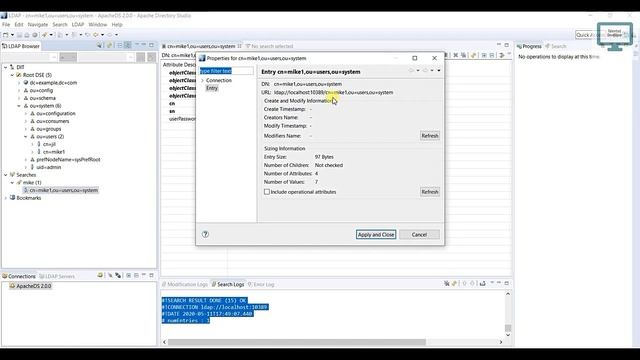Switch to the Search tab beside Progress
Viewport: 640px width, 360px height.
[556, 46]
